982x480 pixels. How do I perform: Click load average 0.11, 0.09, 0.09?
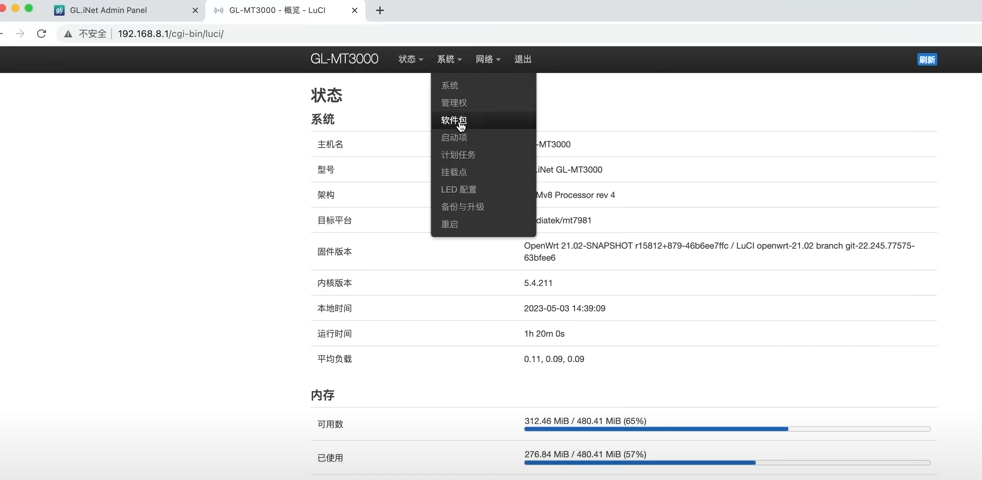554,359
